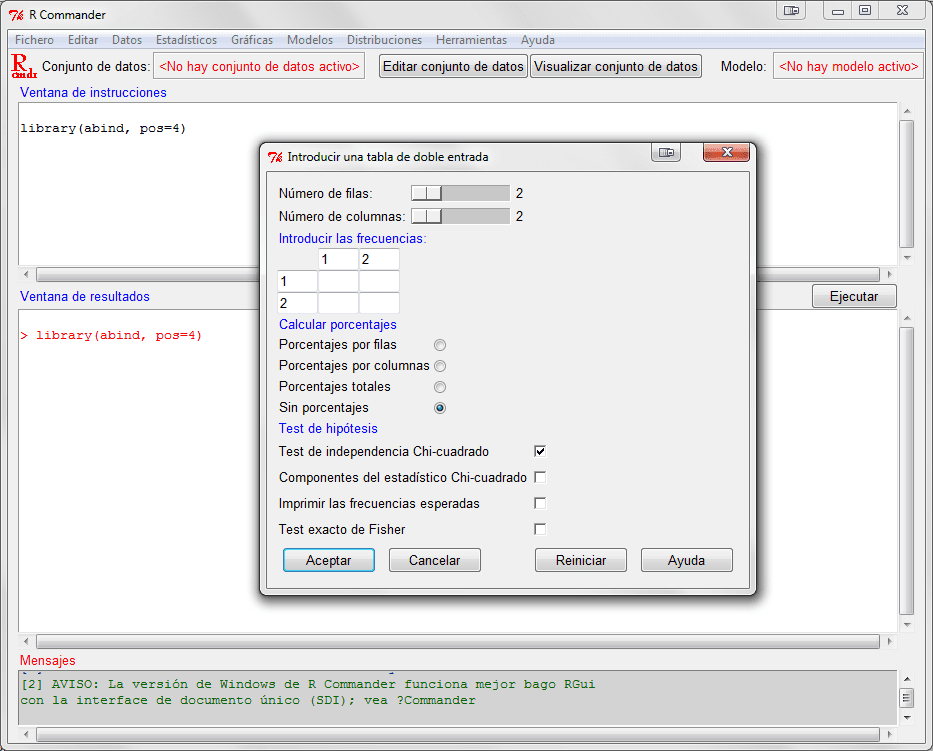Click the instructions window scroll-down arrow
The image size is (933, 751).
[x=907, y=258]
